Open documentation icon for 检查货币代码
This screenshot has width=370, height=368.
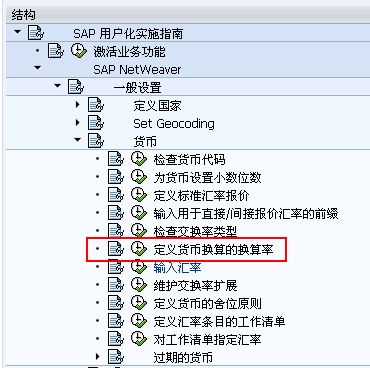coord(116,159)
